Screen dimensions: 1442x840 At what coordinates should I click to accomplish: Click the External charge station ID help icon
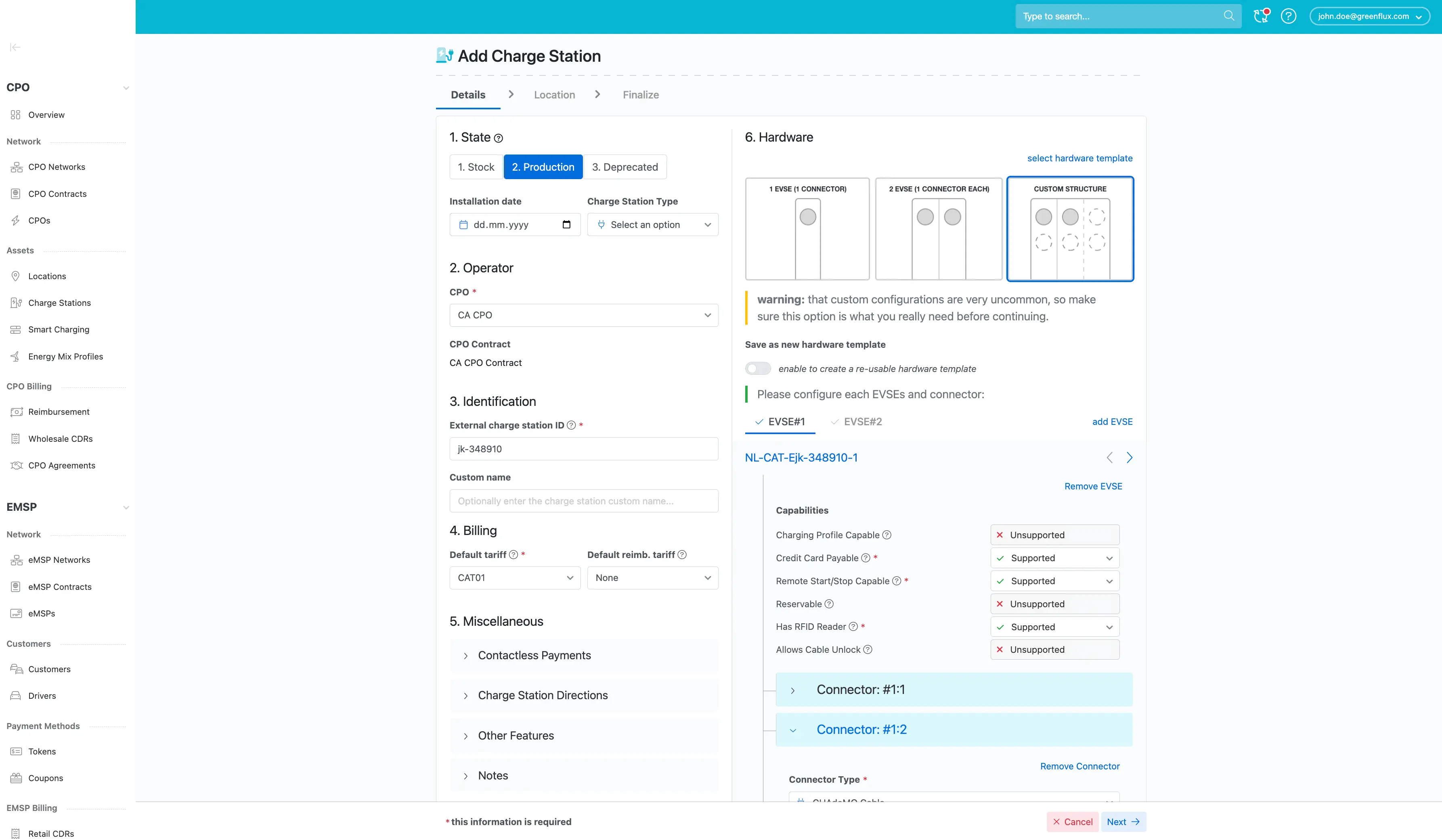pos(571,425)
